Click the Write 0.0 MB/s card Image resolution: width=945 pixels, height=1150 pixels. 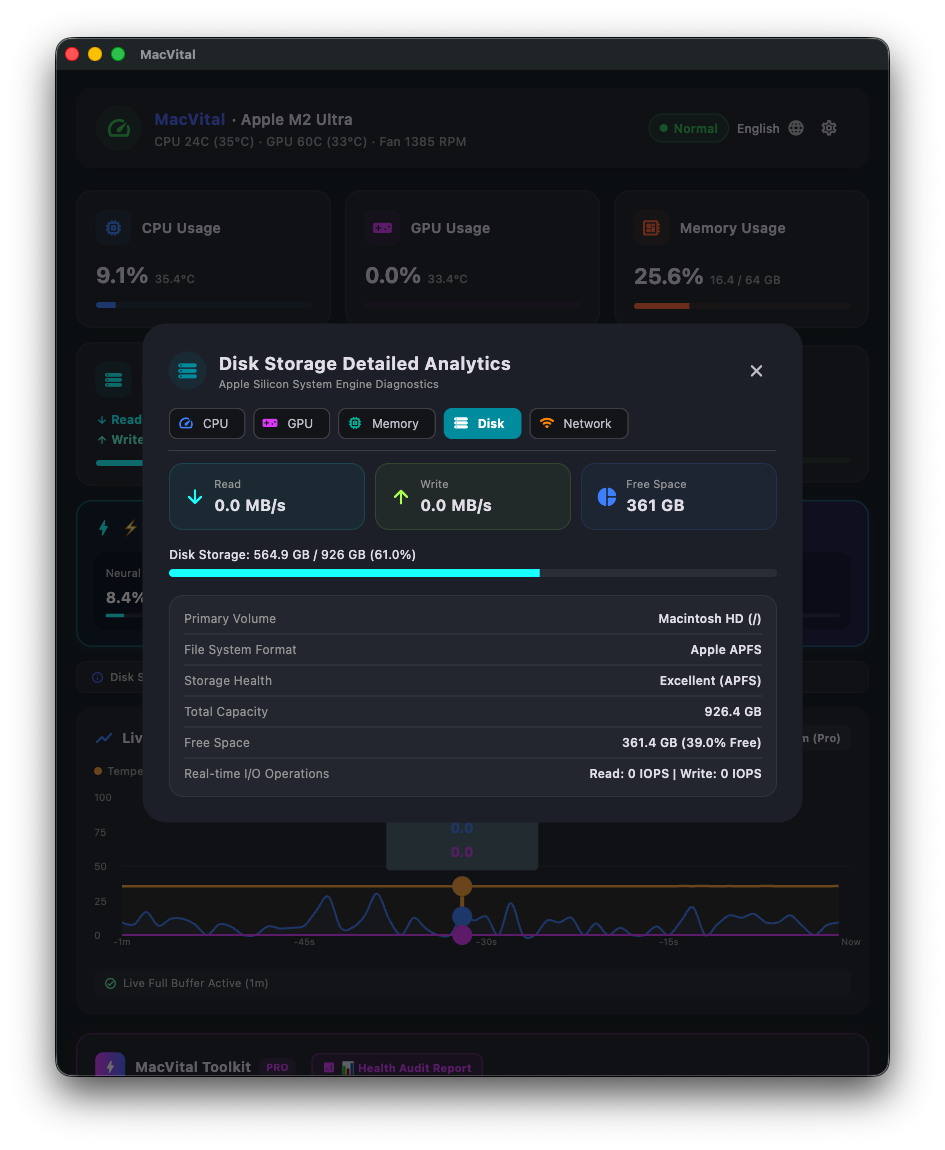click(x=472, y=497)
